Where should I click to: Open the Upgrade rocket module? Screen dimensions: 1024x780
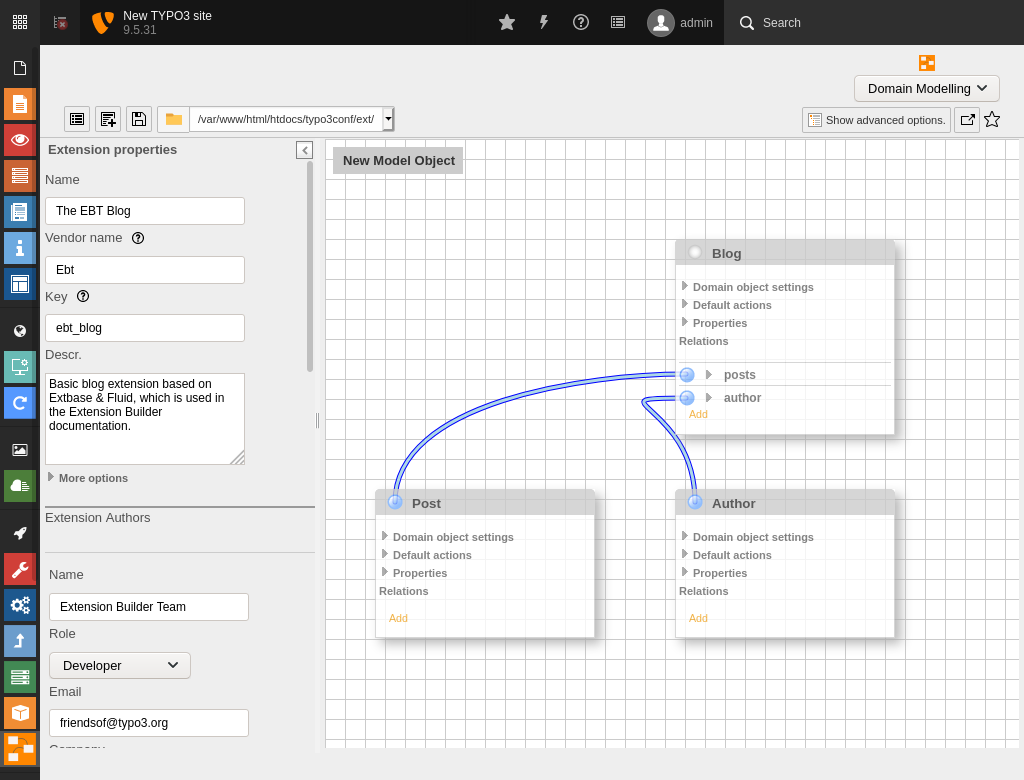[20, 533]
